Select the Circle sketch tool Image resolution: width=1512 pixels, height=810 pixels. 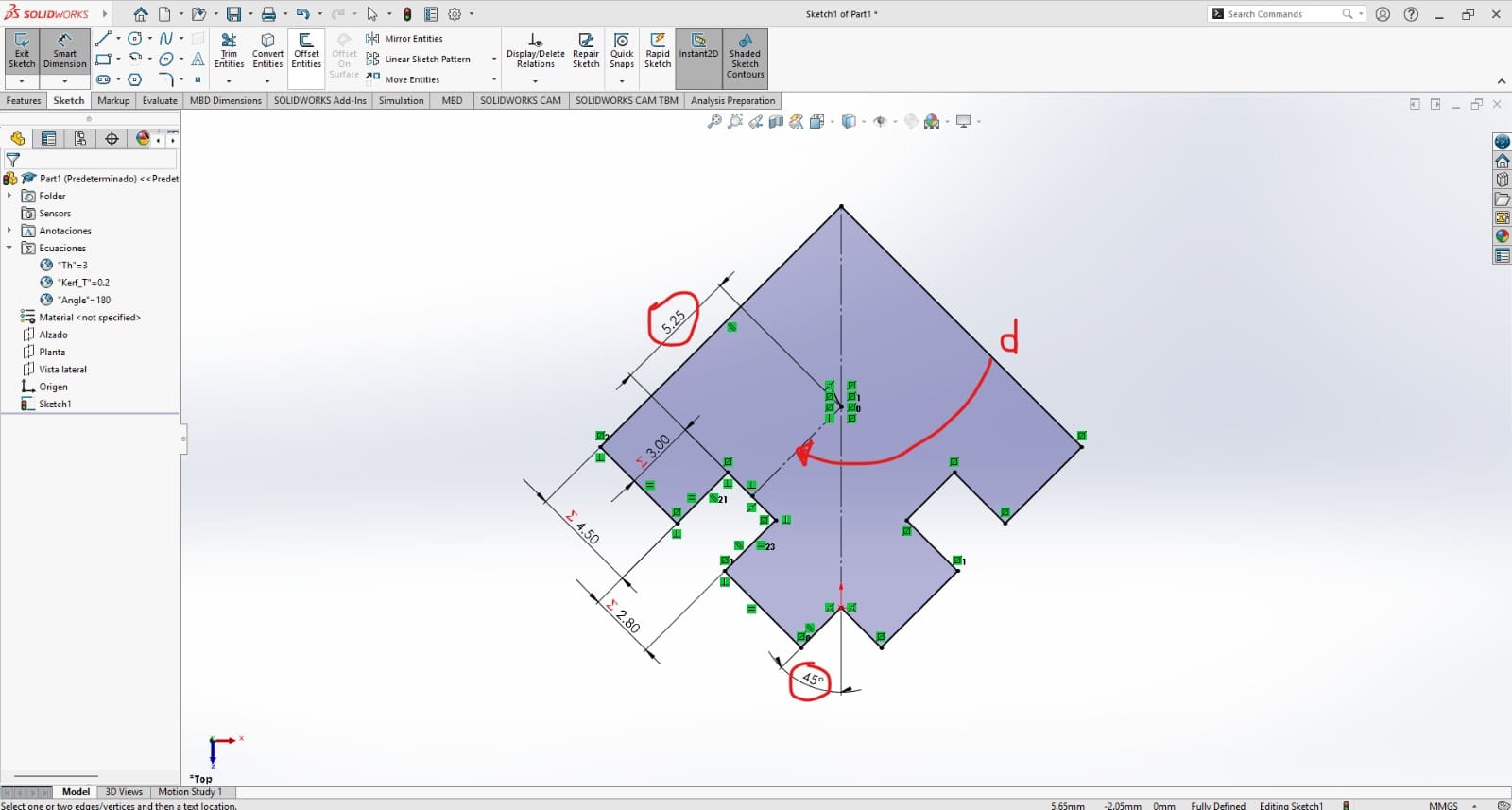pyautogui.click(x=135, y=39)
